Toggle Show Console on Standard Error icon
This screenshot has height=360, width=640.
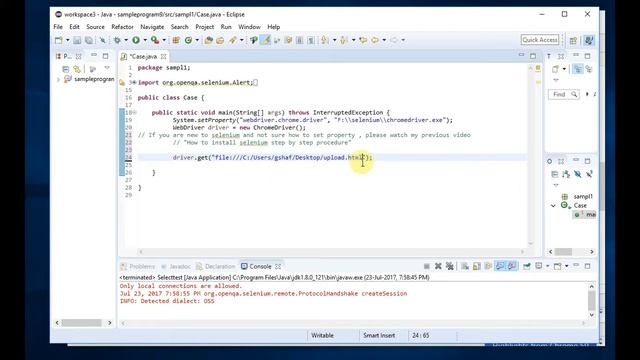coord(512,266)
